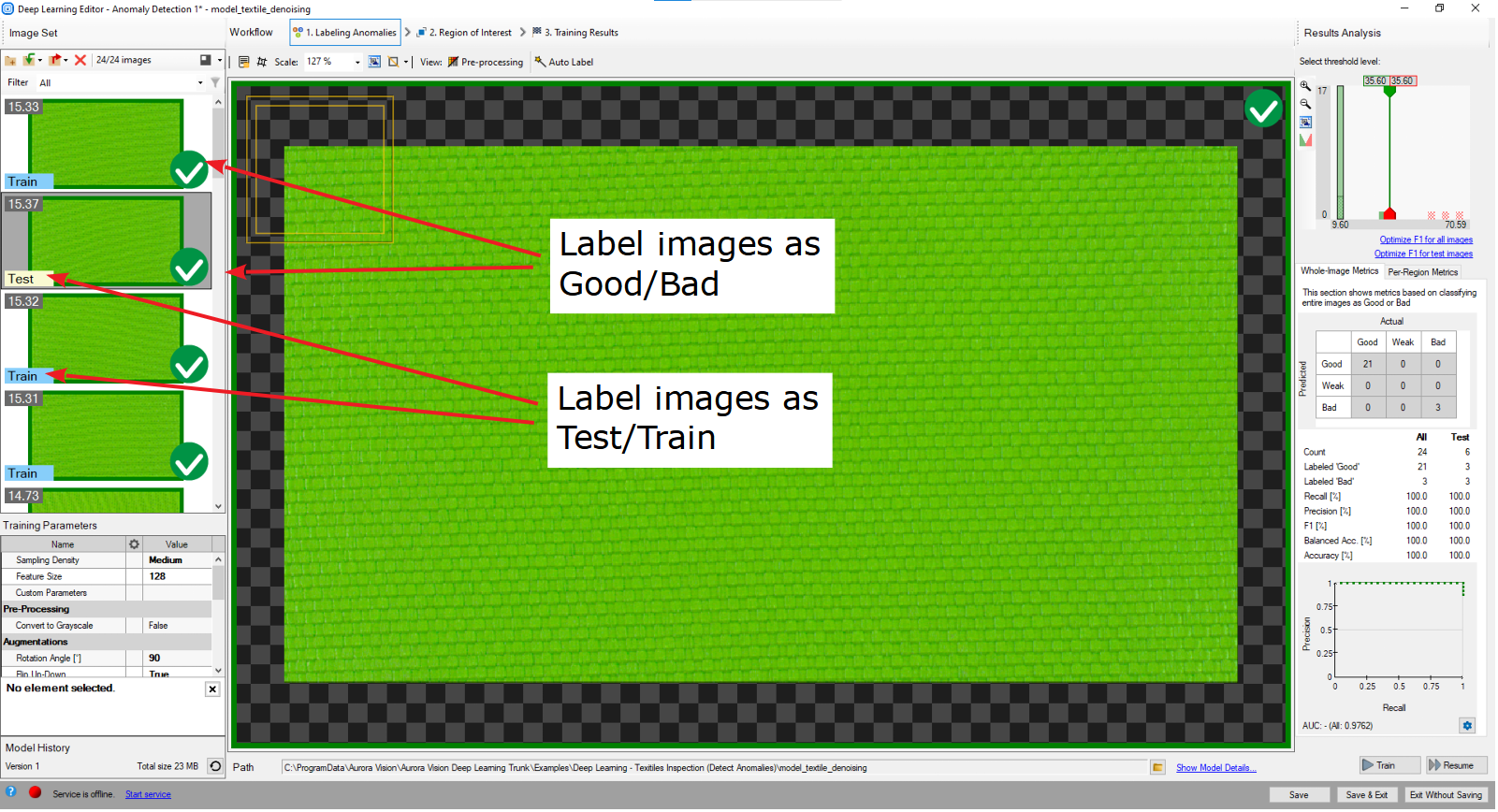Toggle Good/Bad checkmark on the 15.33 thumbnail
The width and height of the screenshot is (1498, 812).
189,170
